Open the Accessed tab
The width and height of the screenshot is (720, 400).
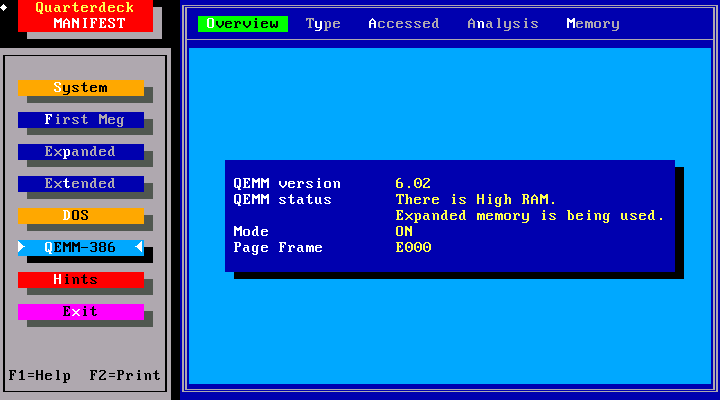[x=404, y=24]
